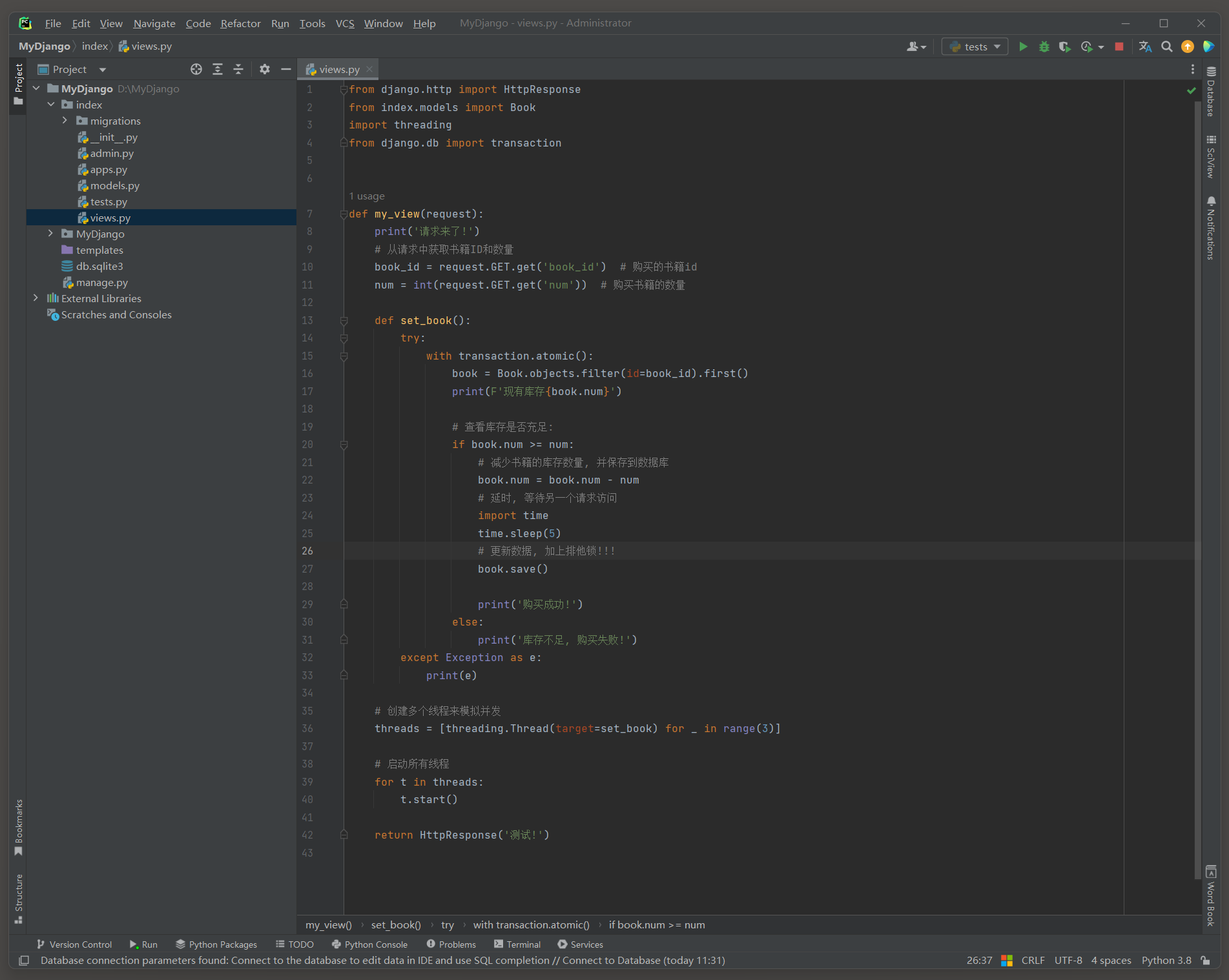
Task: Click the IDE update available icon
Action: point(1188,46)
